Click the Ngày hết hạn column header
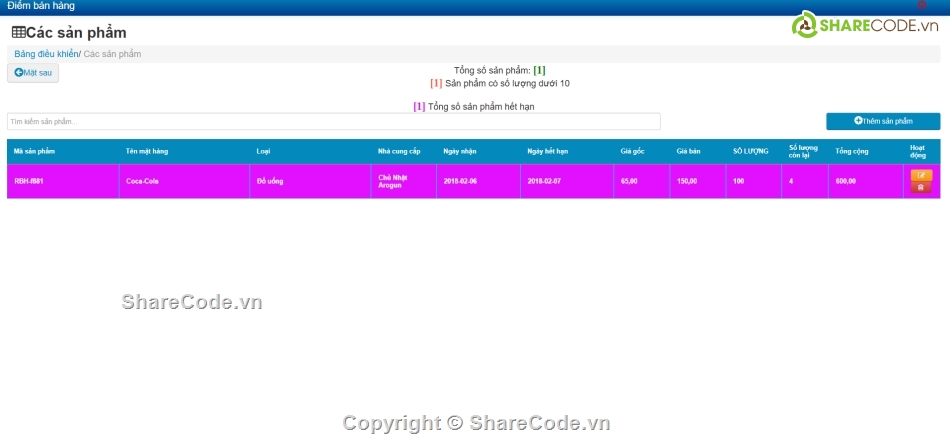 coord(547,151)
